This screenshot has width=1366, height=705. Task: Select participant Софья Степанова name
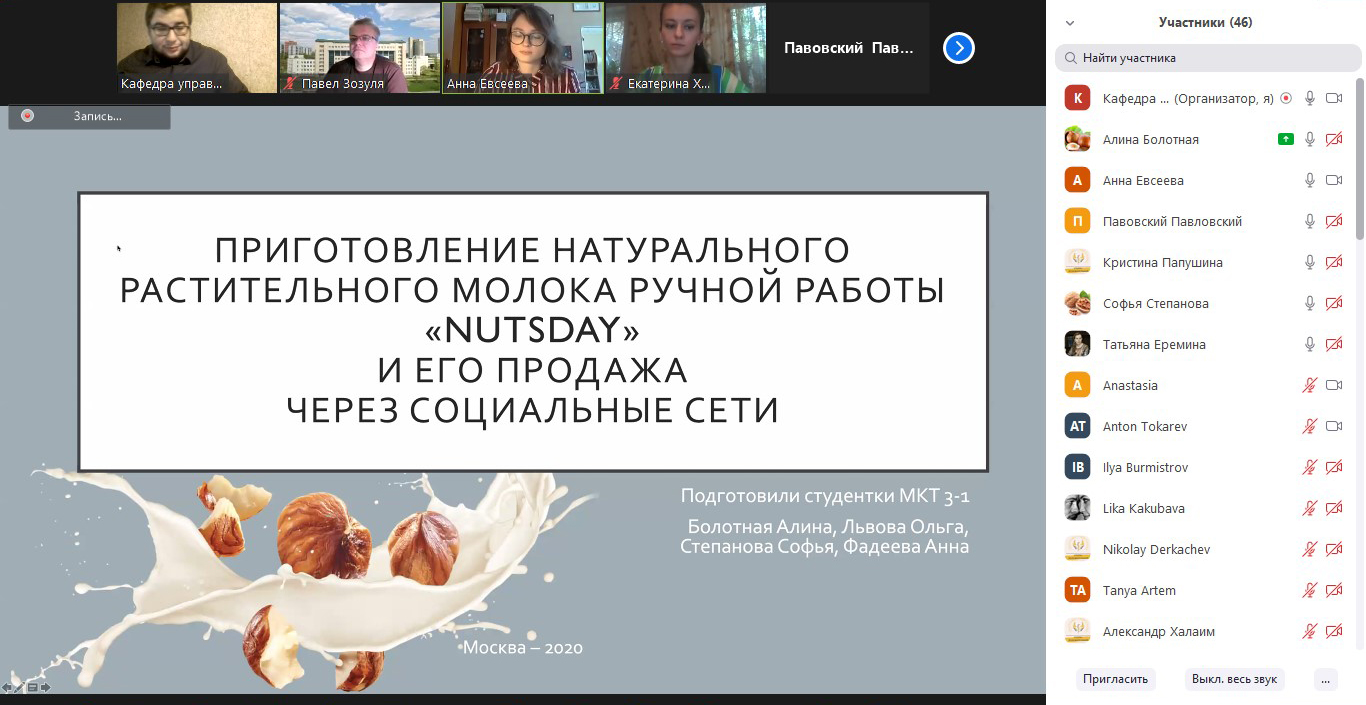coord(1155,304)
